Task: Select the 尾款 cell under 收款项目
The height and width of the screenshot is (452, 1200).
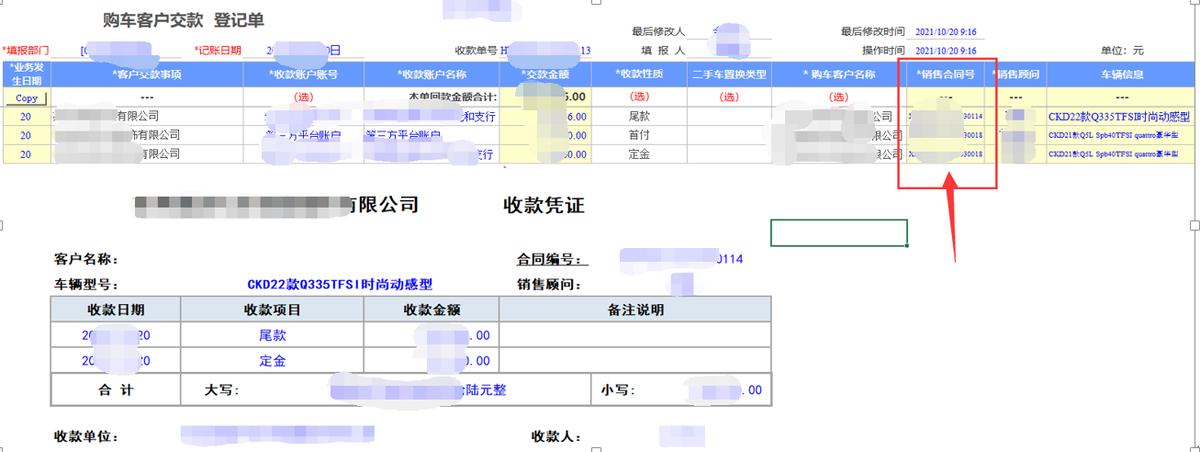Action: (x=272, y=335)
